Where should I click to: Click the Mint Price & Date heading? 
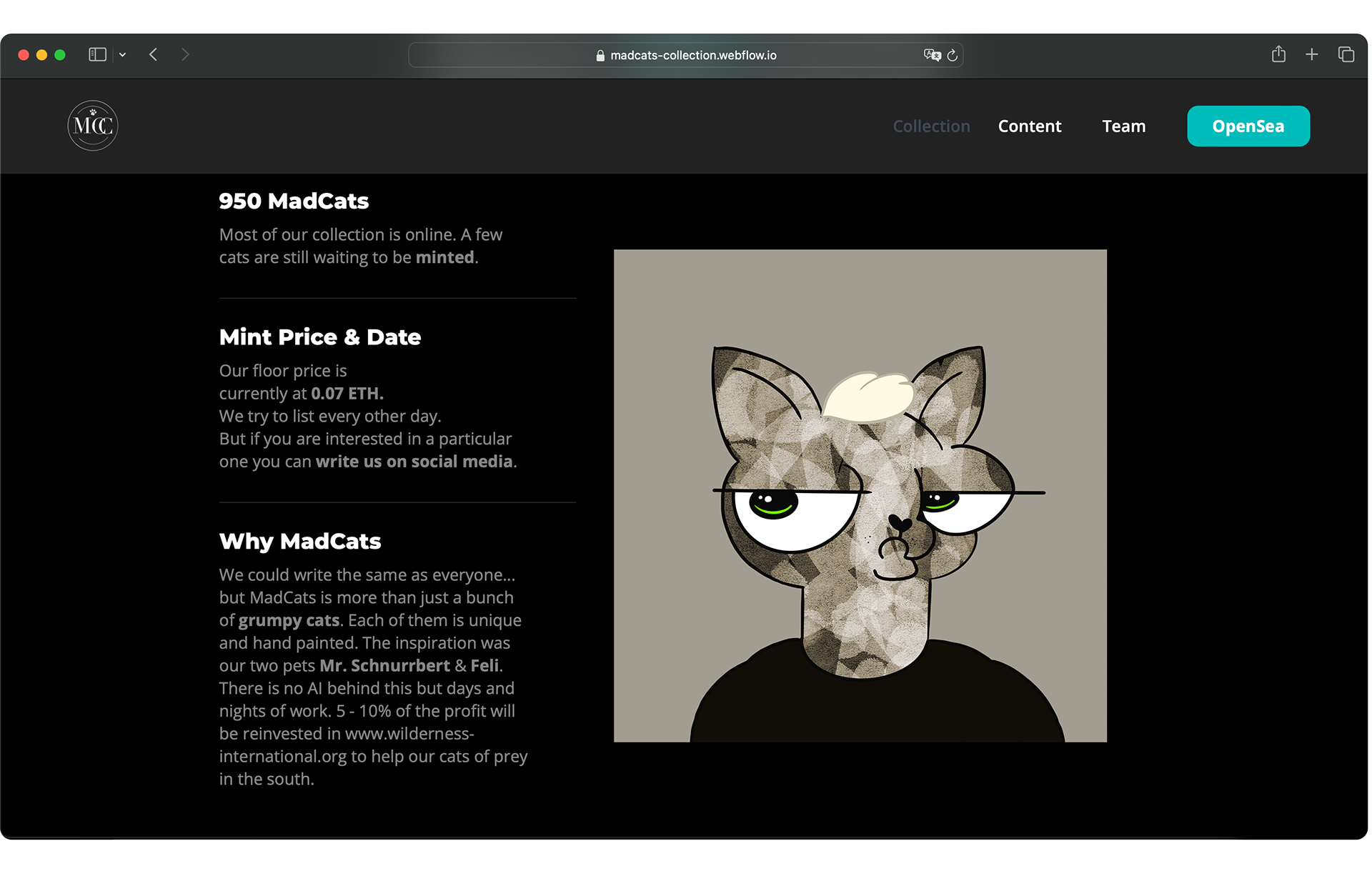319,337
